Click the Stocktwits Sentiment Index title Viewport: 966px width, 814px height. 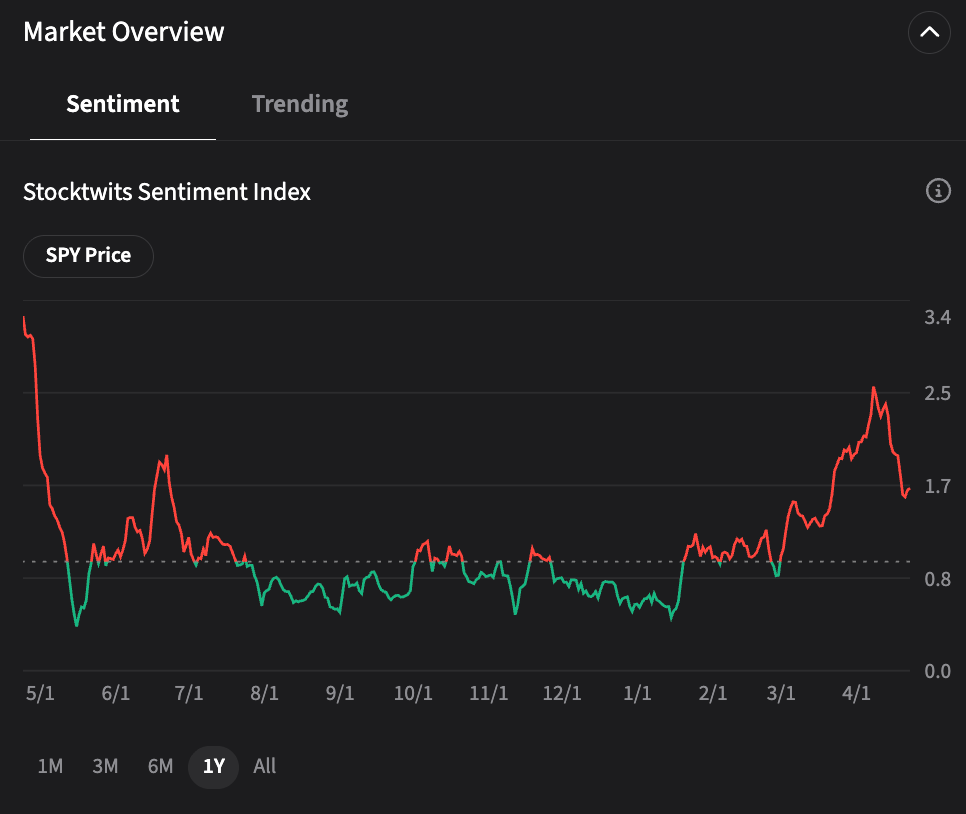tap(167, 192)
